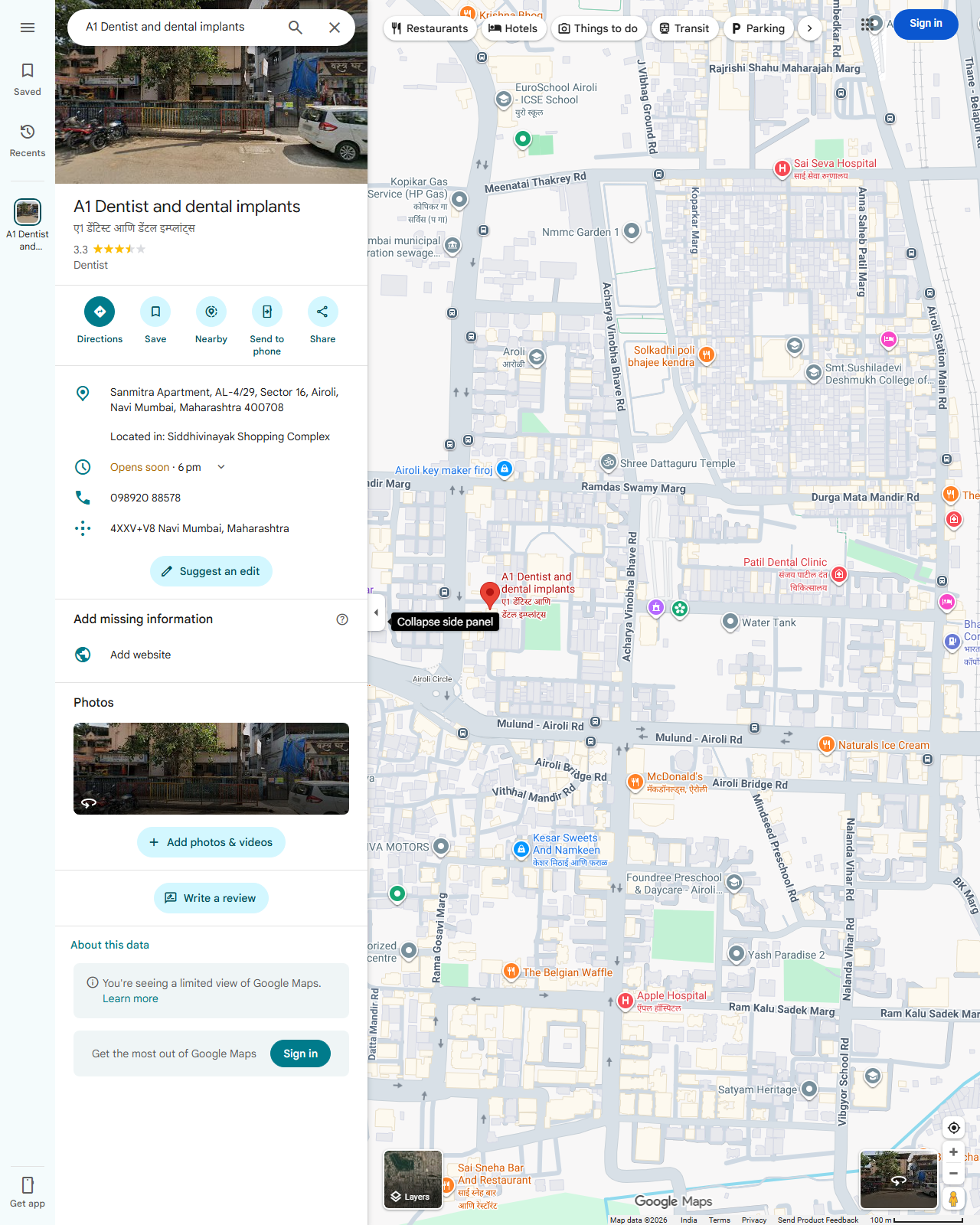Open the Layers map switcher
The image size is (980, 1225).
413,1180
